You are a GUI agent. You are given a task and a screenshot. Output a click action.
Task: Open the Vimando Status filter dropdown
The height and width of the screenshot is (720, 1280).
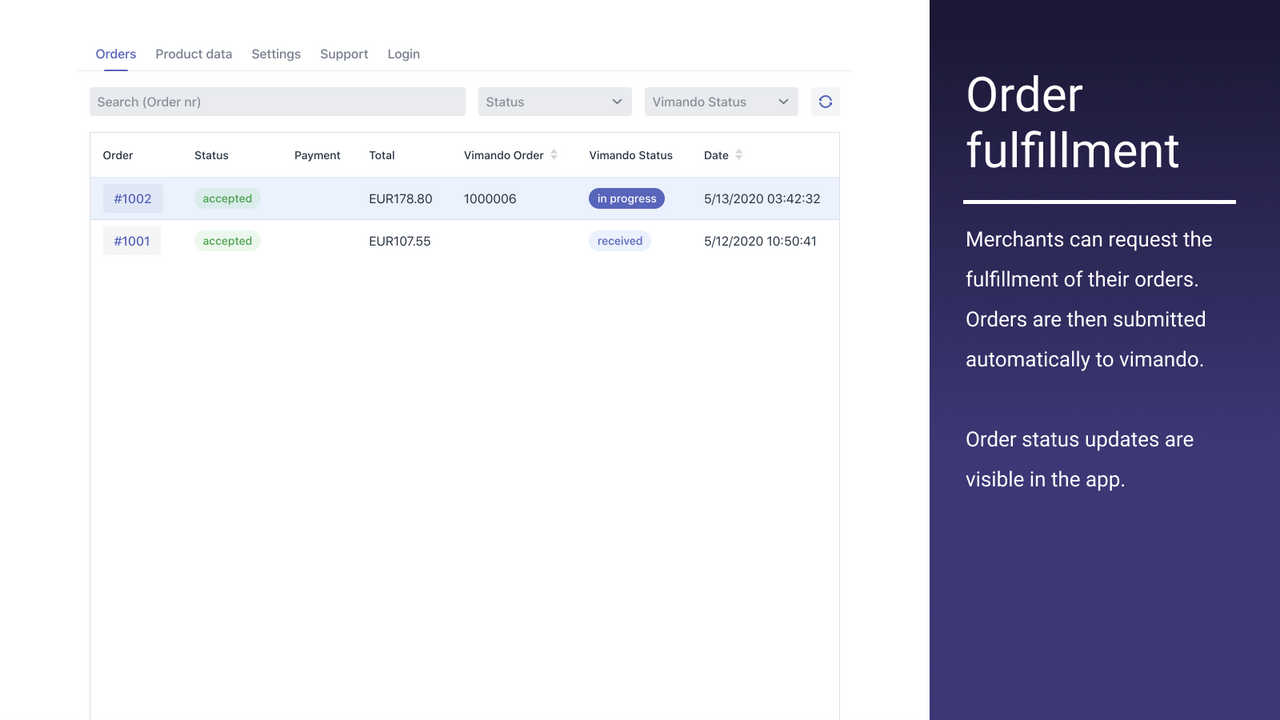(x=721, y=101)
